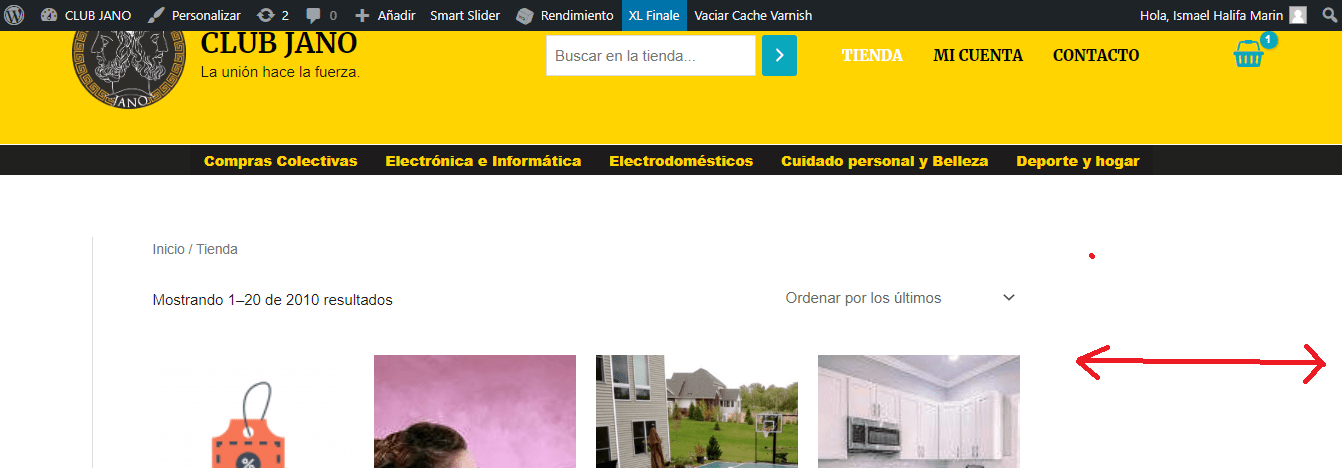The height and width of the screenshot is (468, 1342).
Task: Click Añadir in the admin bar
Action: coord(385,15)
